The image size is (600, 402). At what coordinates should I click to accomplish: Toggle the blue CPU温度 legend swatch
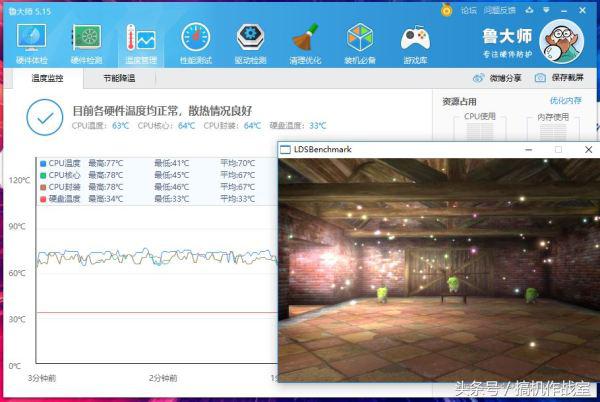(x=43, y=164)
